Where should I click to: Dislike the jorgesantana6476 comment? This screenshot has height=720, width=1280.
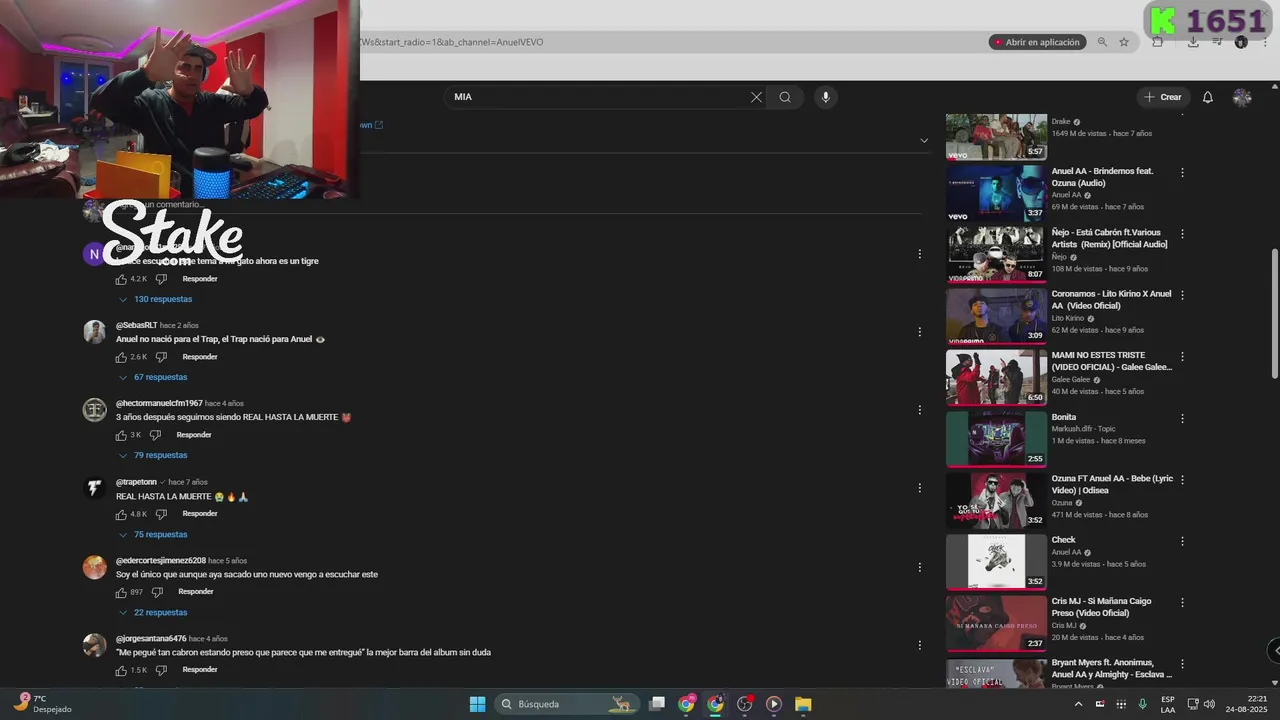161,670
